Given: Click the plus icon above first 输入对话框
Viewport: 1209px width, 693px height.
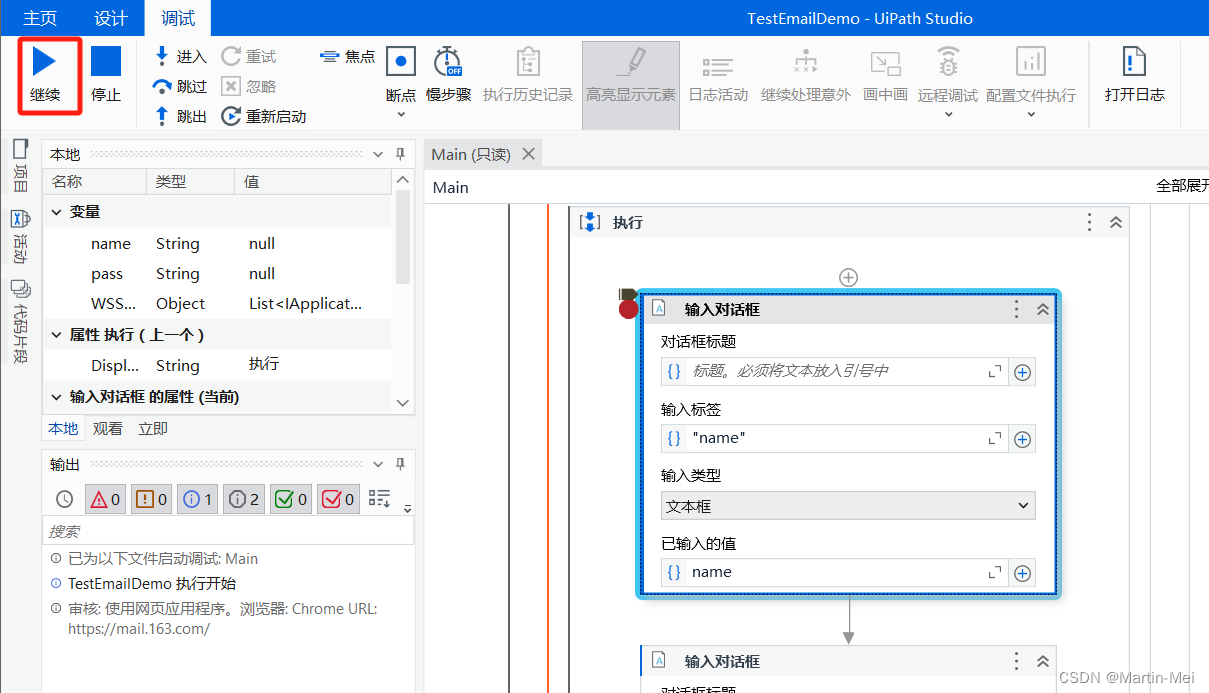Looking at the screenshot, I should point(848,277).
